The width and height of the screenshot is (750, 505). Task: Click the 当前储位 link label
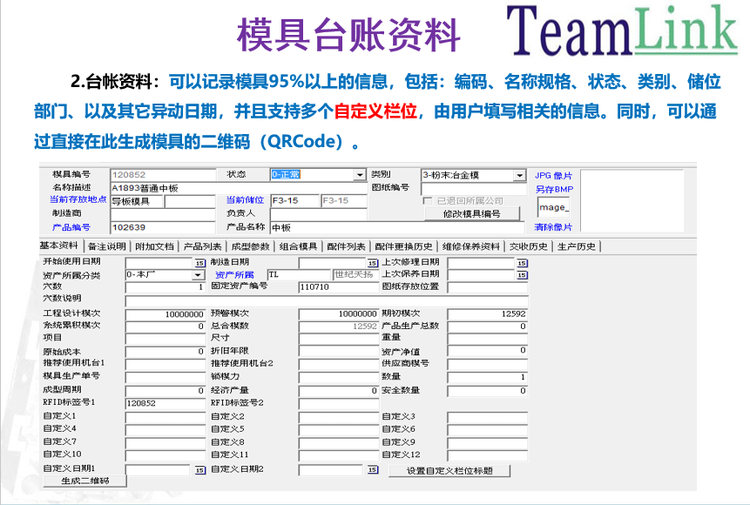pyautogui.click(x=245, y=200)
